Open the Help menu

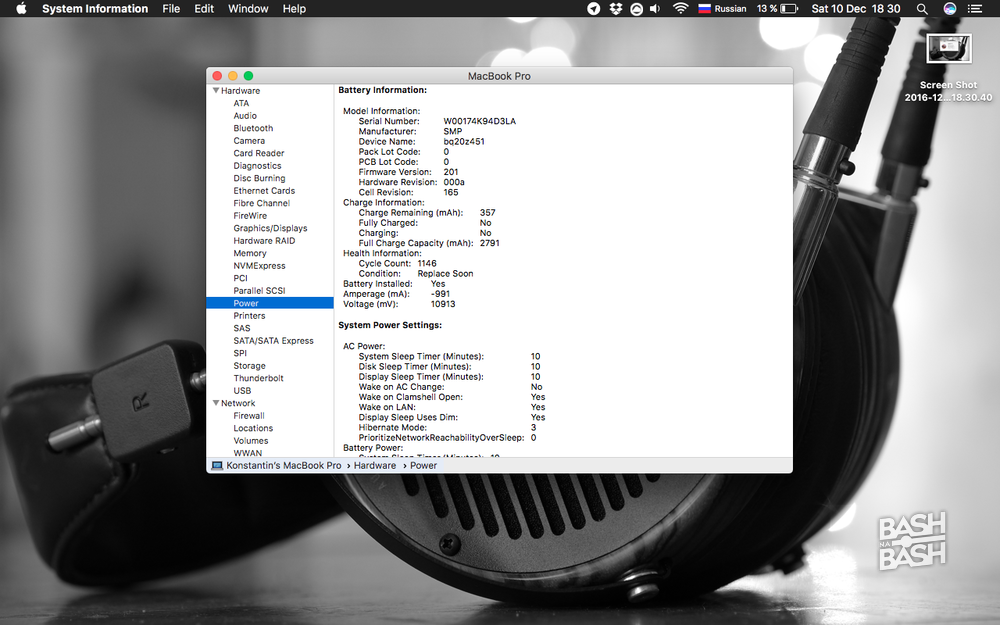[294, 8]
